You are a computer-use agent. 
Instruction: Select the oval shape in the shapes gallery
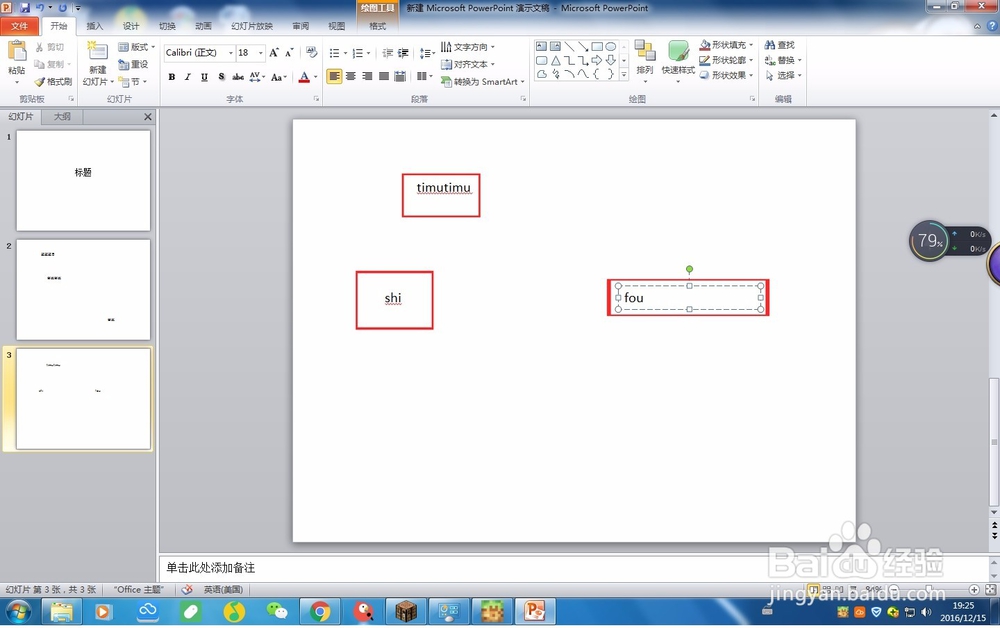[612, 46]
